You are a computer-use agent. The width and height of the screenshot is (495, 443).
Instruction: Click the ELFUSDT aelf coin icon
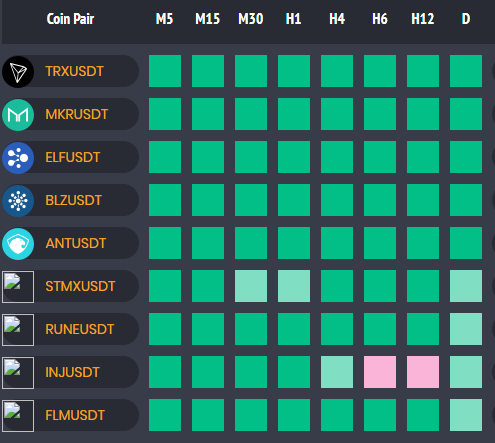[x=18, y=158]
